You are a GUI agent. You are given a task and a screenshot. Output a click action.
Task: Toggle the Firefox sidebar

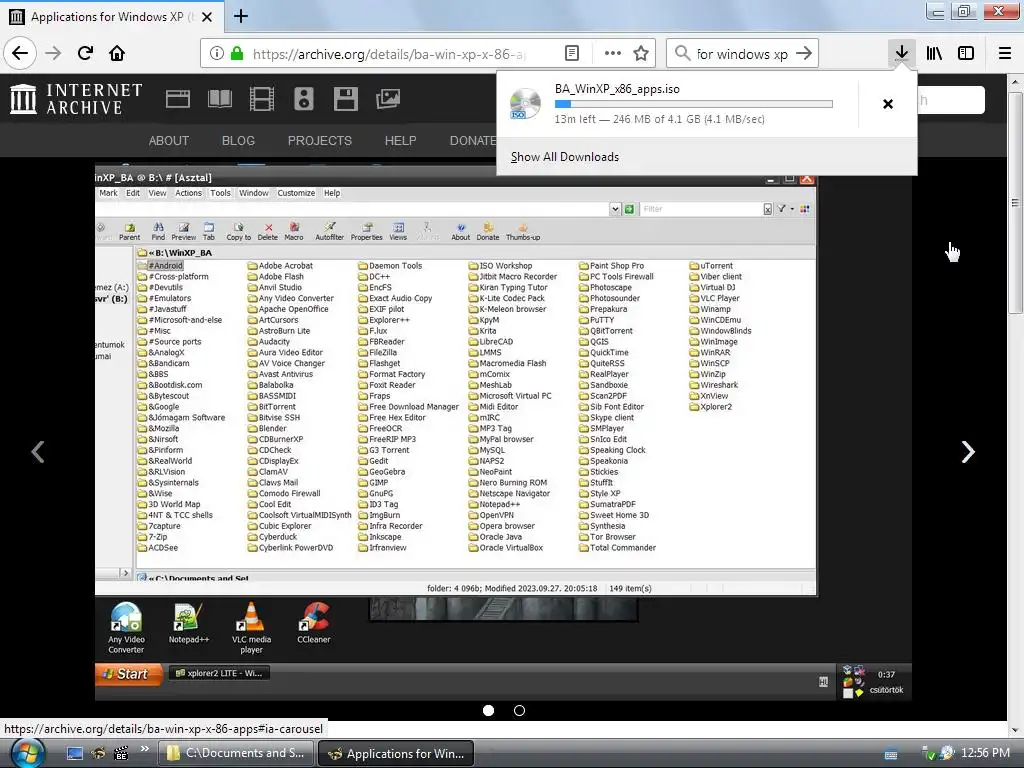coord(966,54)
